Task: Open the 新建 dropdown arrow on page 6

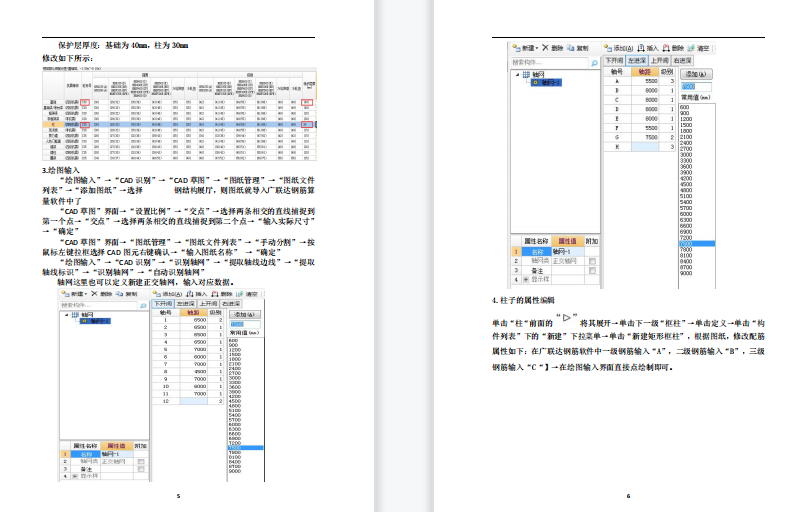Action: [x=536, y=48]
